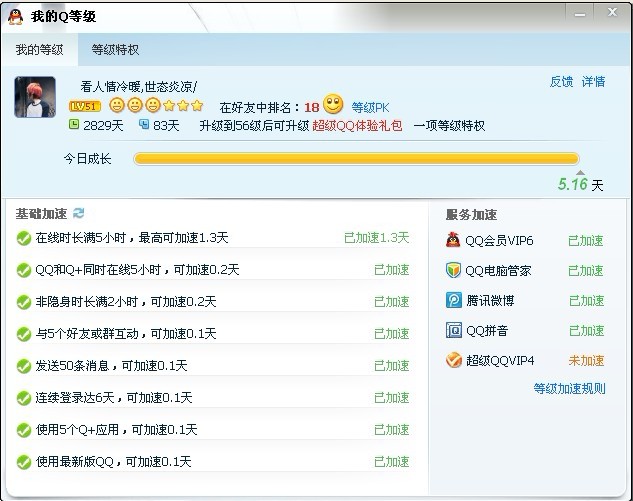Click the text 连续登录达6天，可加速0.1天
Viewport: 633px width, 501px height.
(x=114, y=398)
